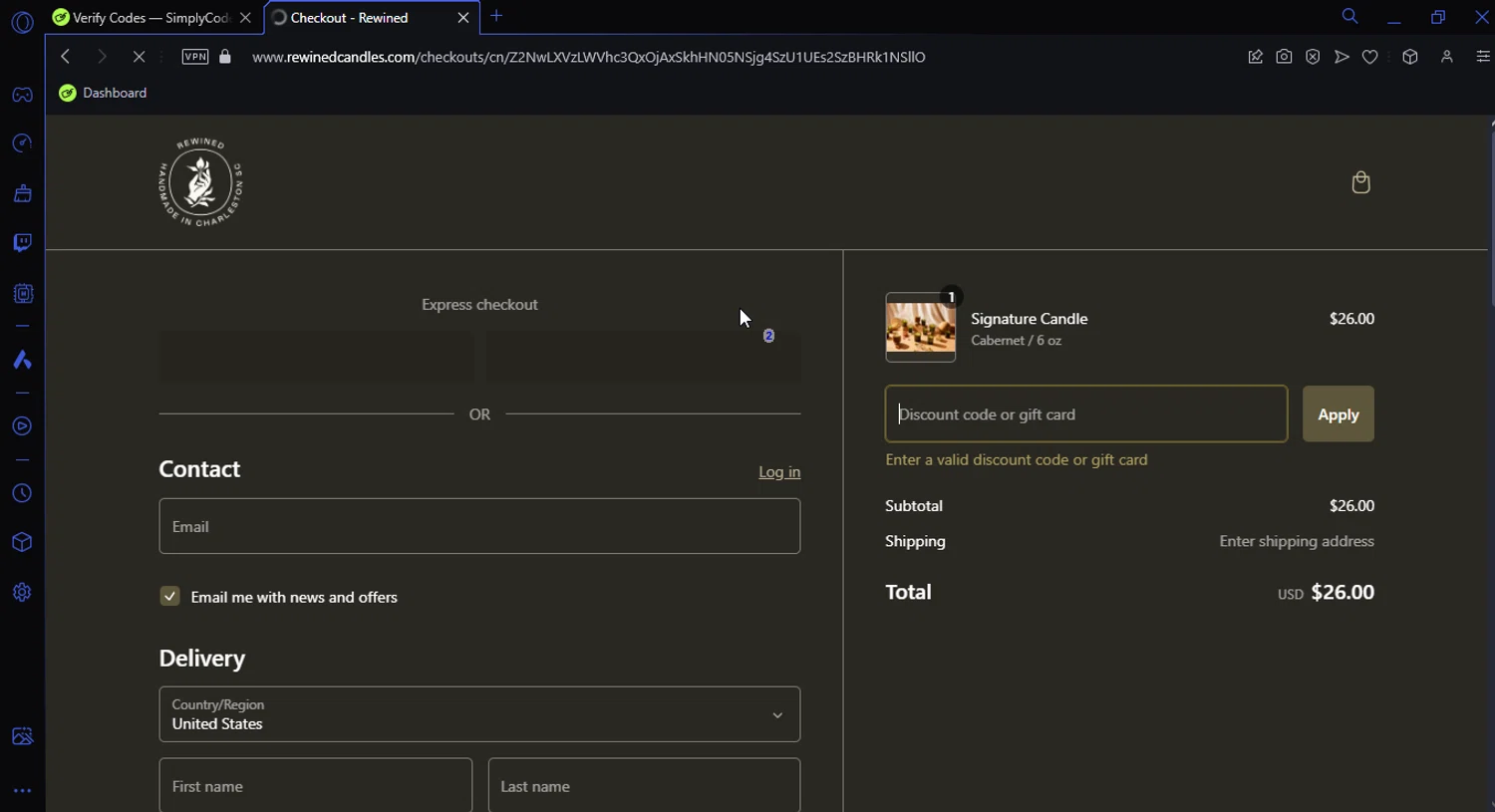Click the padlock site security icon
The height and width of the screenshot is (812, 1495).
225,57
